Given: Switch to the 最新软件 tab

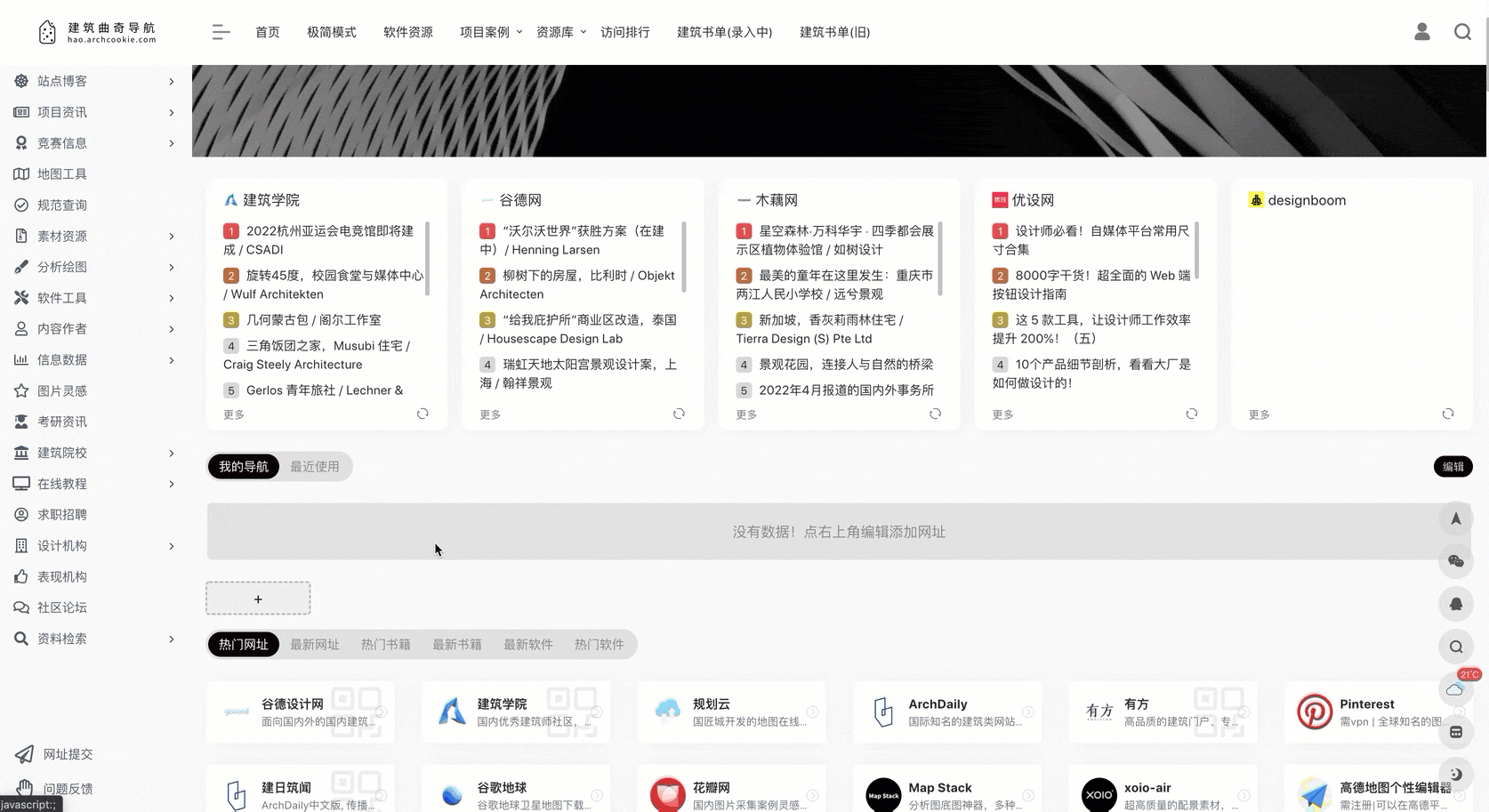Looking at the screenshot, I should (528, 645).
